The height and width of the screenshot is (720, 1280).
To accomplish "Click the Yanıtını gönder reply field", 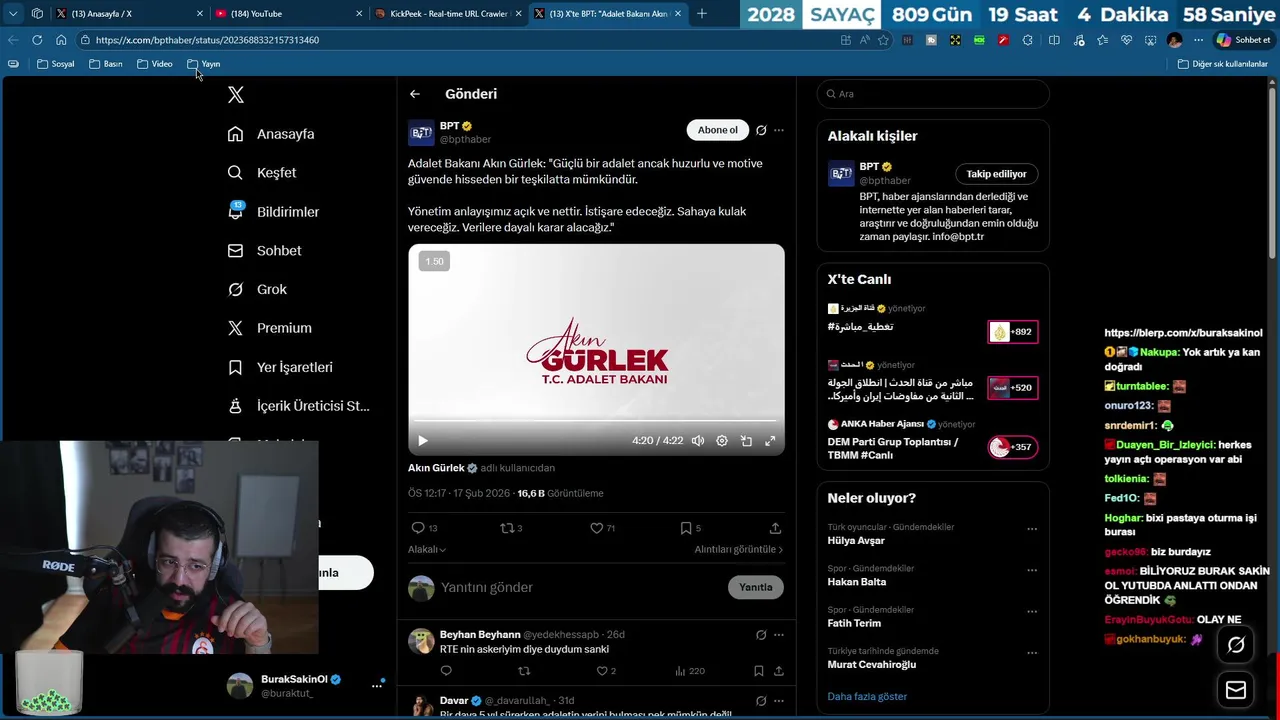I will click(580, 588).
